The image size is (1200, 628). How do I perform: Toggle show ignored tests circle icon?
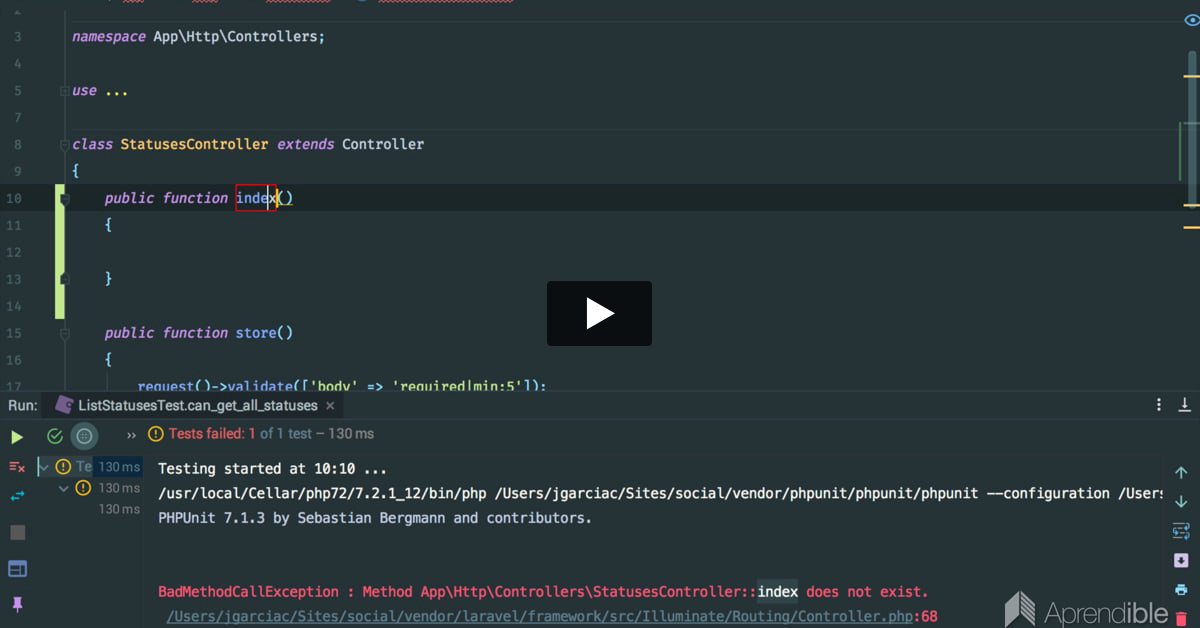[x=84, y=436]
